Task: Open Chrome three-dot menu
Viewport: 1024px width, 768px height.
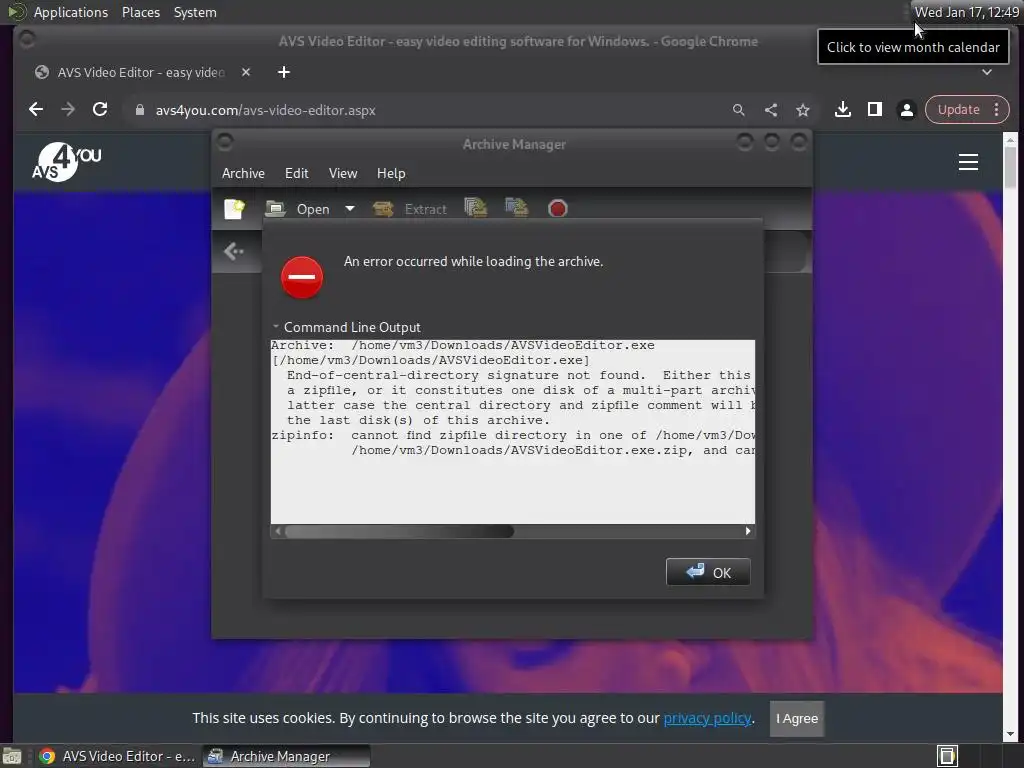Action: [997, 110]
